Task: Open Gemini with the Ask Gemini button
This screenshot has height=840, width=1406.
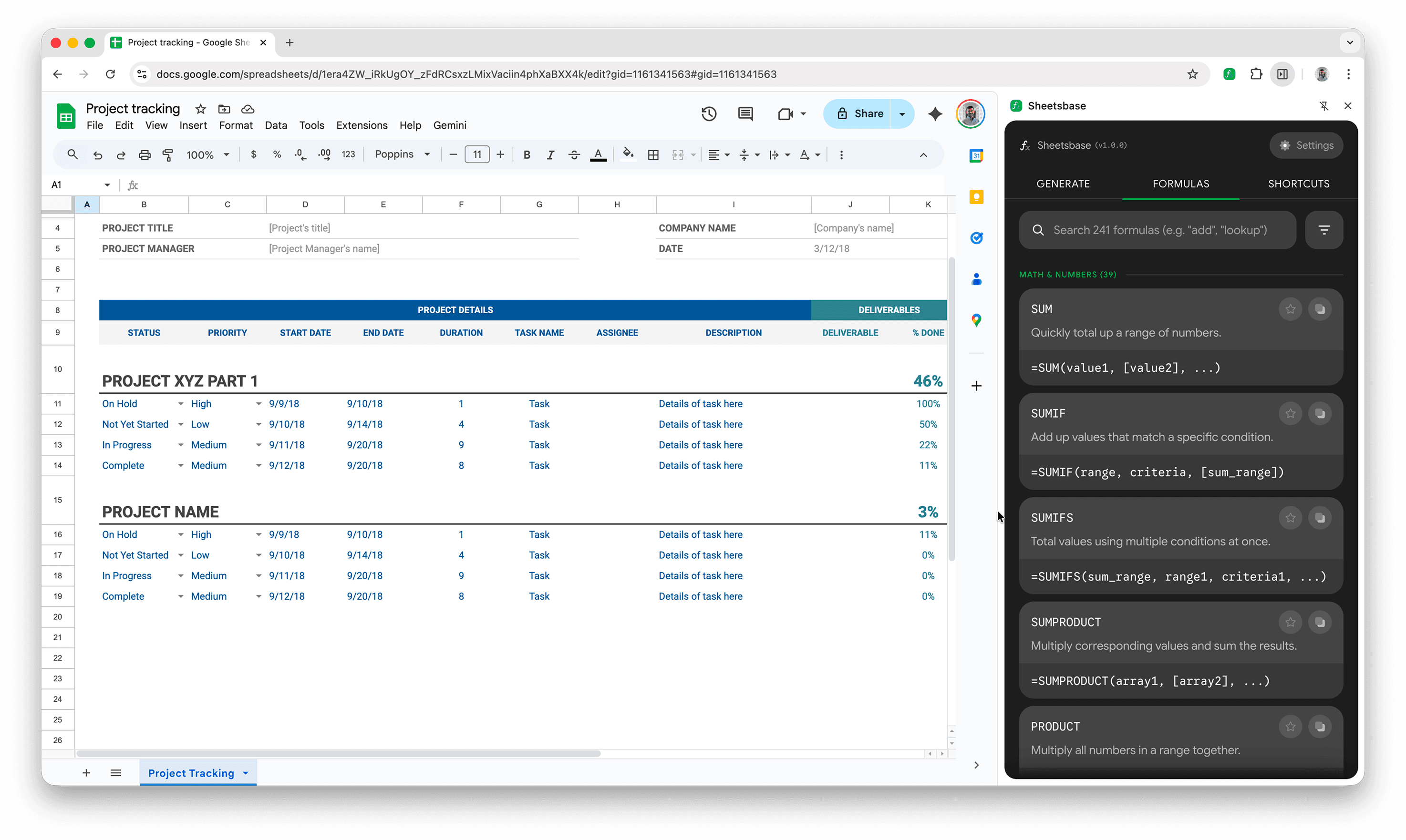Action: [x=935, y=113]
